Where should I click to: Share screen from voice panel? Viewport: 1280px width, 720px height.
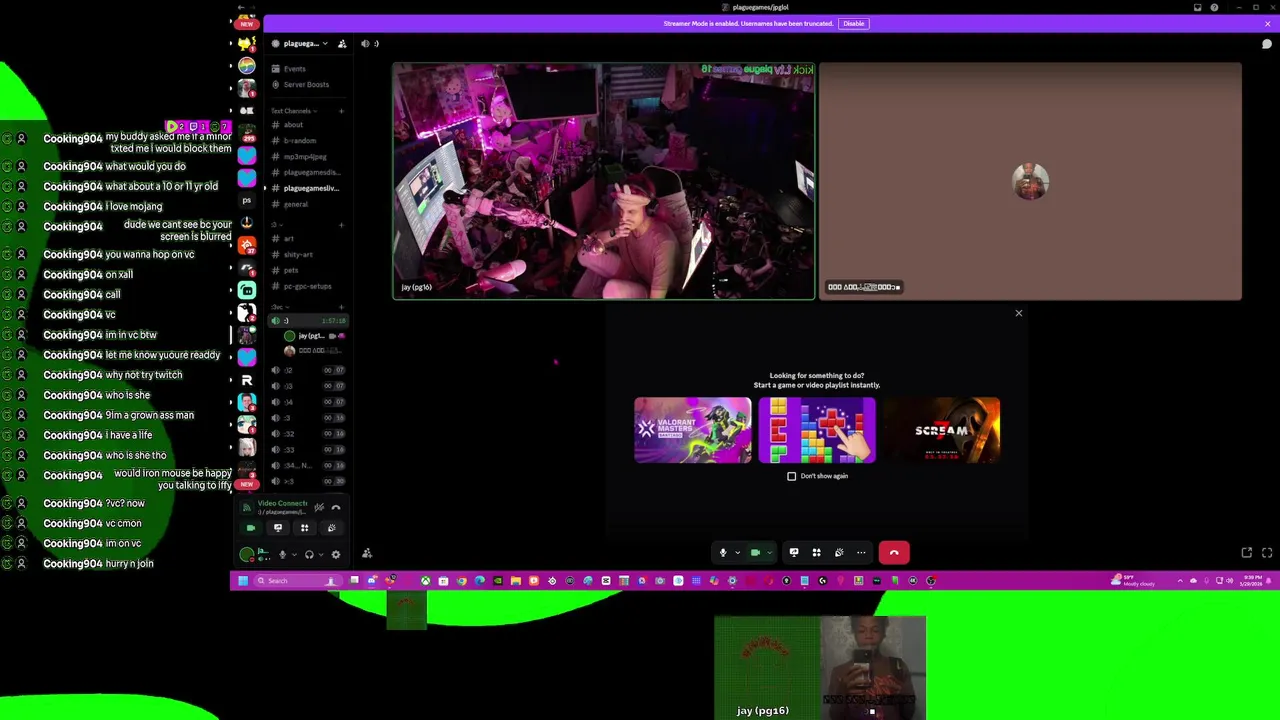(278, 528)
